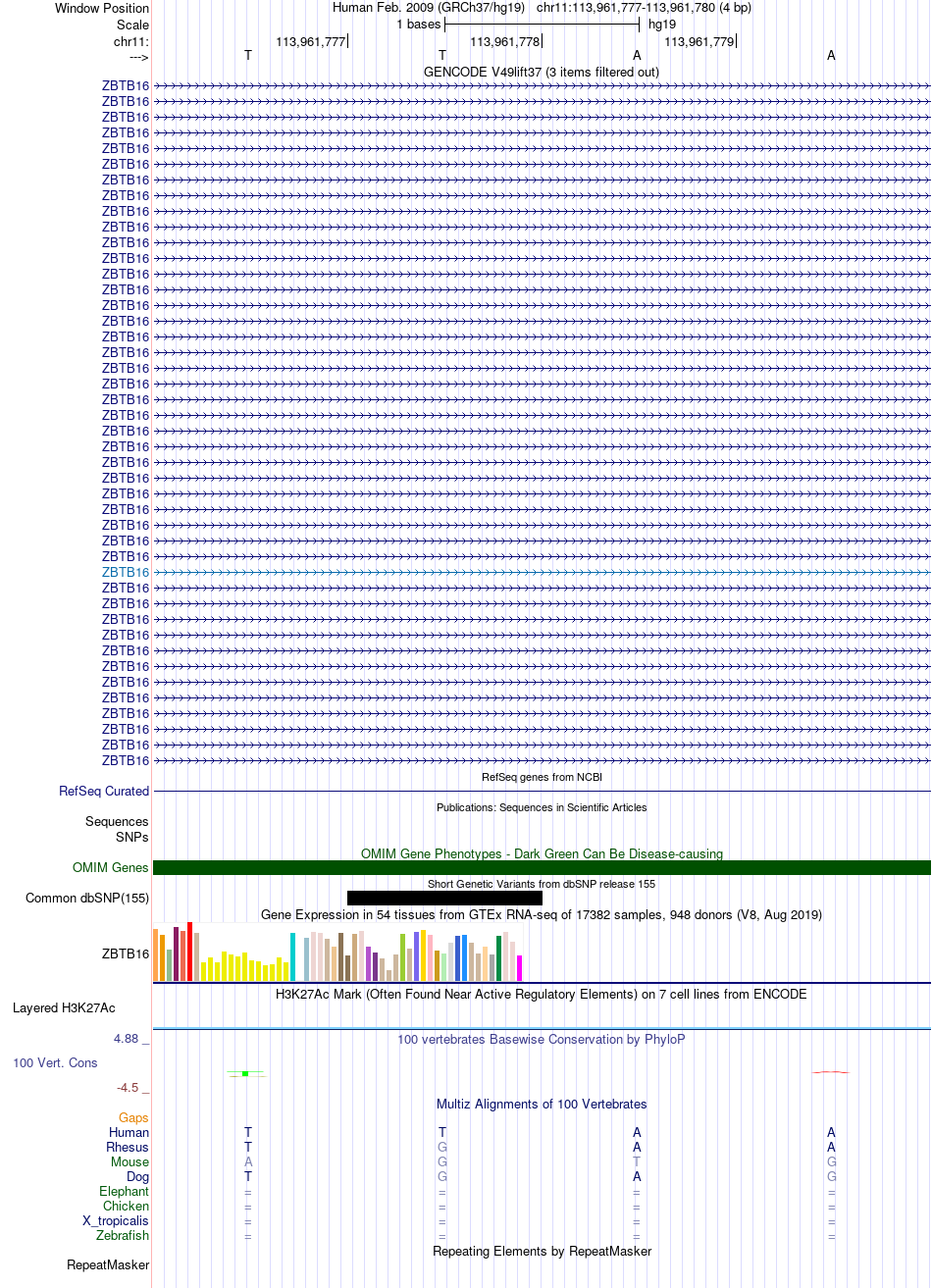Open the RefSeq genes from NCBI title
This screenshot has width=932, height=1288.
pos(542,777)
